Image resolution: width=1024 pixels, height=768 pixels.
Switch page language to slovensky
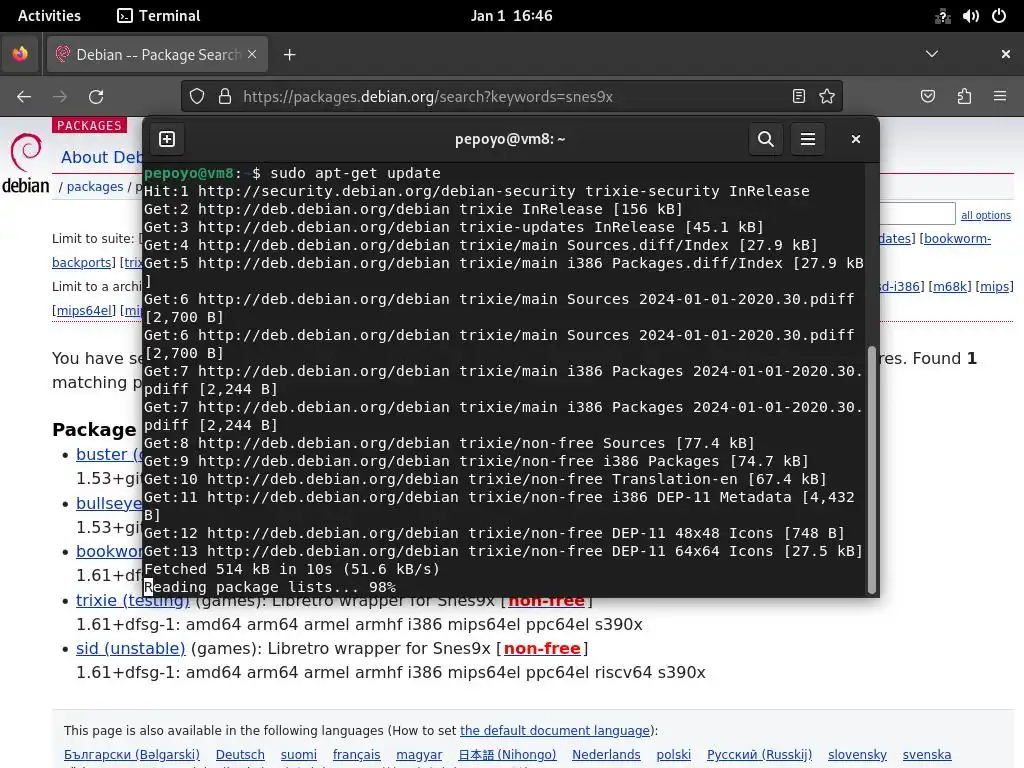(857, 755)
